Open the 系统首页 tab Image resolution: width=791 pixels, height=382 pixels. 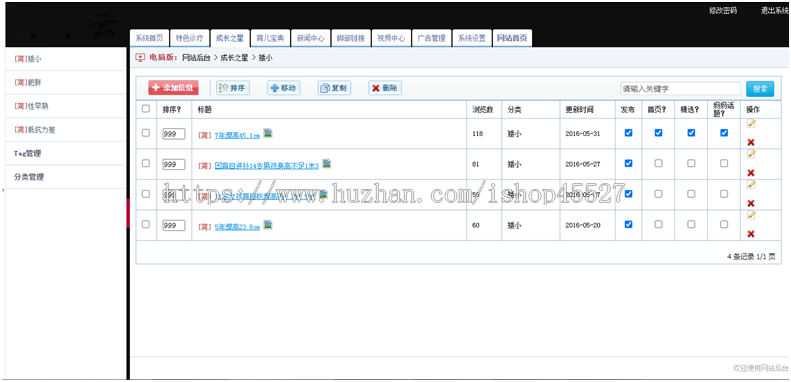(149, 38)
